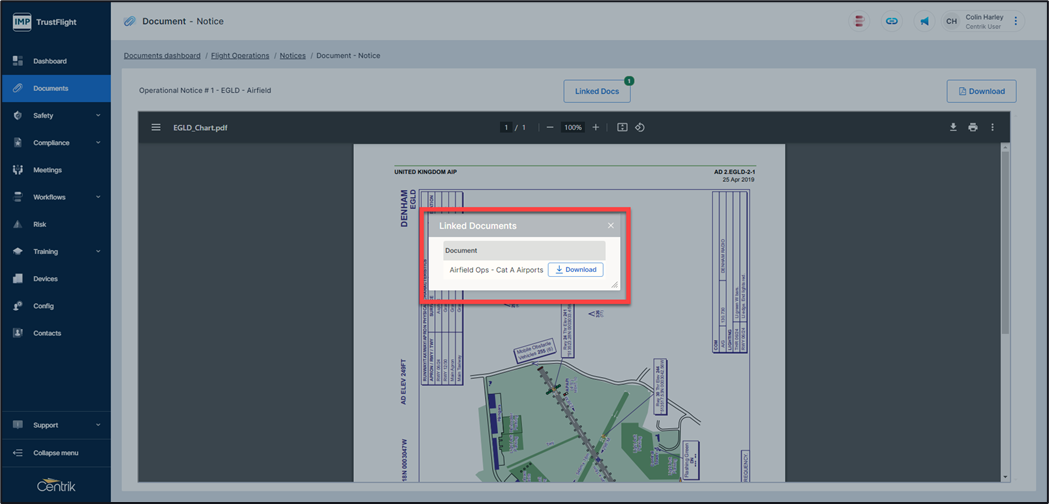This screenshot has height=504, width=1049.
Task: Open the megaphone announcements icon
Action: coord(924,21)
